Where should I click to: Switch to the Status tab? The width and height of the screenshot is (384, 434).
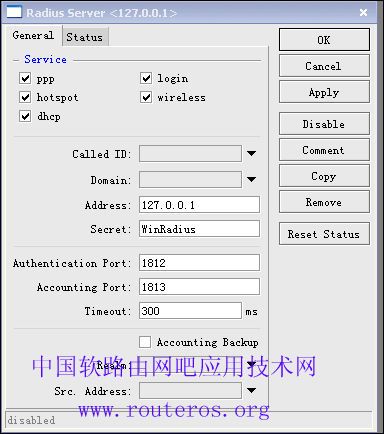point(85,37)
